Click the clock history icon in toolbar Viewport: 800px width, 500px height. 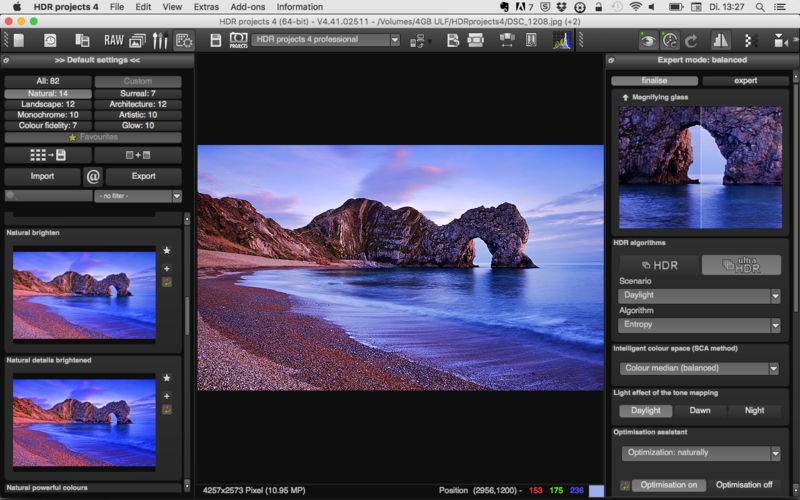[50, 40]
